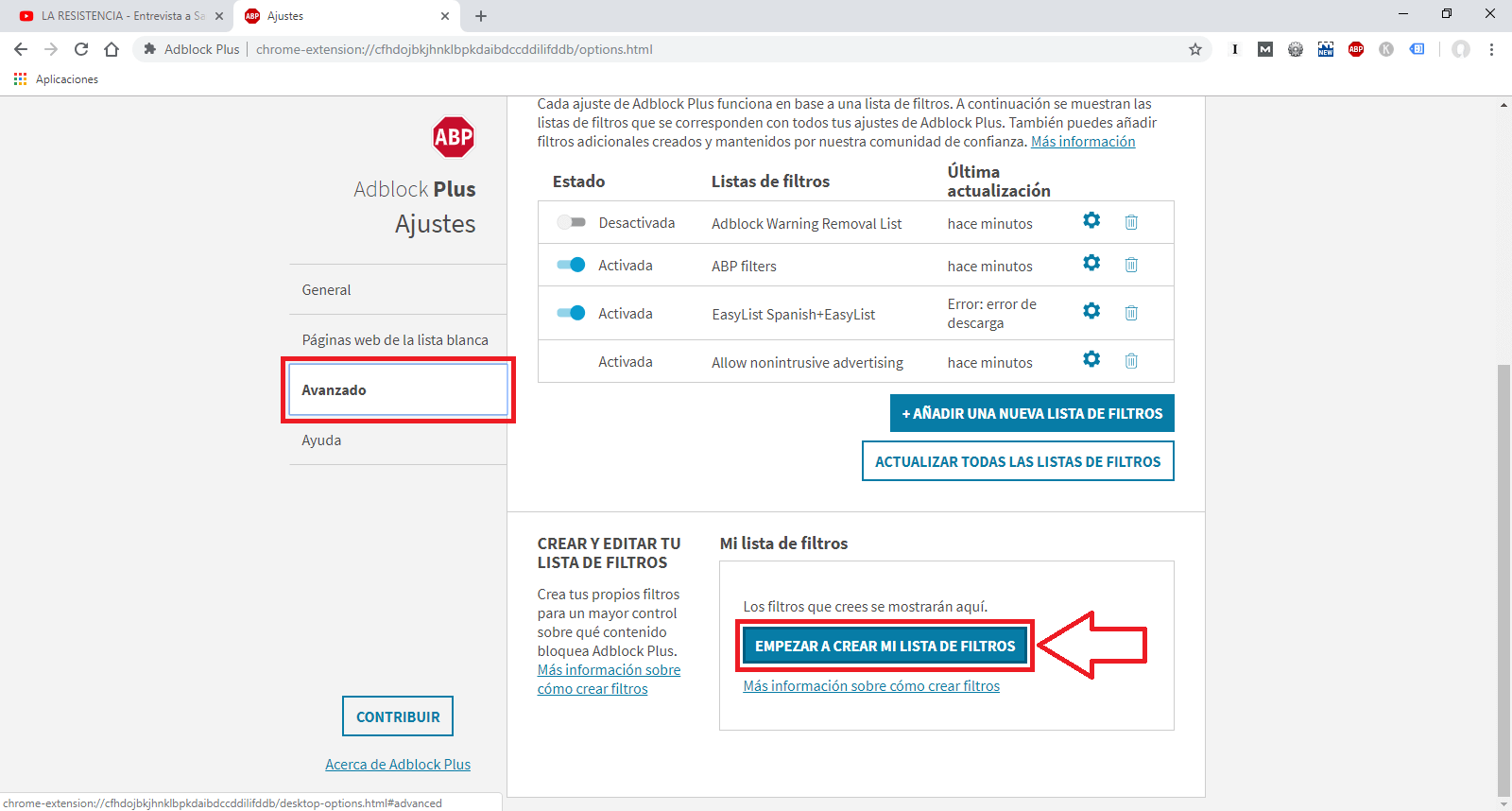Click Actualizar todas las listas de filtros
Viewport: 1512px width, 811px height.
tap(1018, 461)
